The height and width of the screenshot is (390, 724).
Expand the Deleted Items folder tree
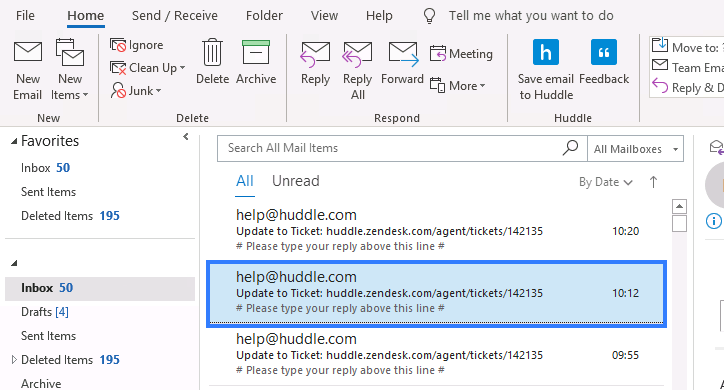14,360
